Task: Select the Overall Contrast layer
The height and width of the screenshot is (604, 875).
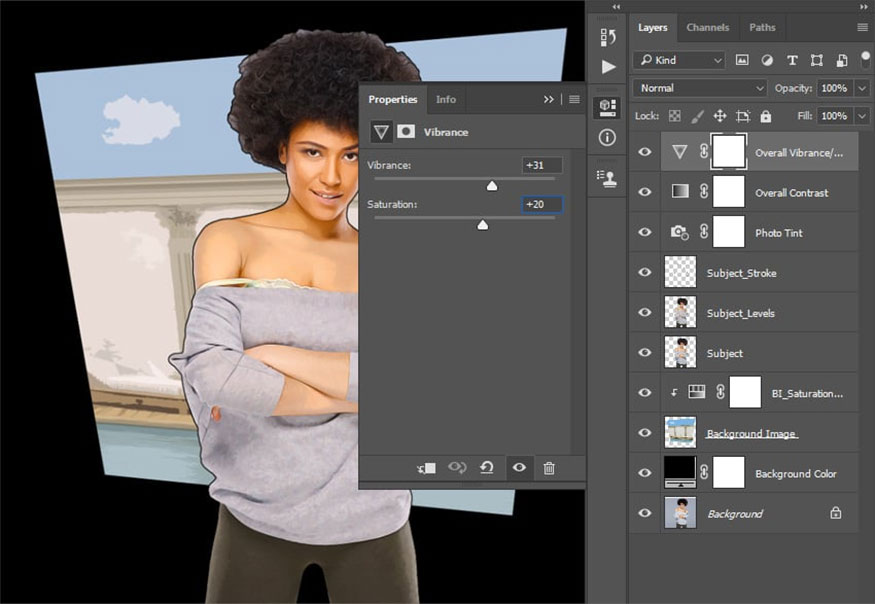Action: tap(791, 193)
